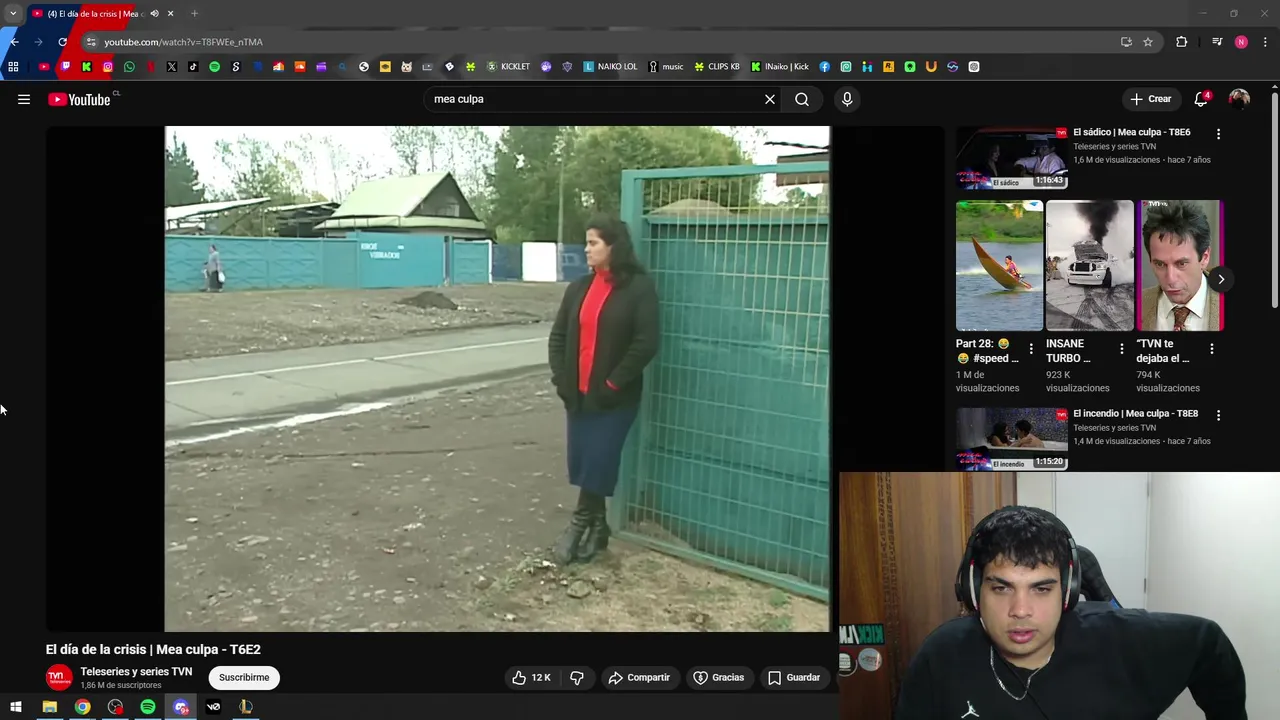Open the Chrome extensions puzzle icon
1280x720 pixels.
click(1182, 42)
